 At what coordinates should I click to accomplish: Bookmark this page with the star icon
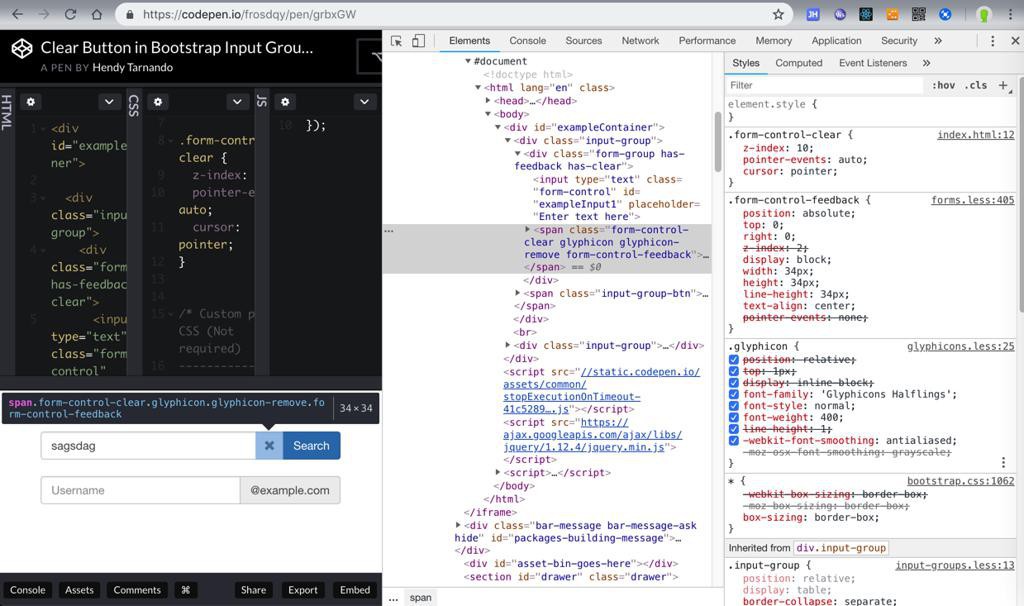[778, 14]
